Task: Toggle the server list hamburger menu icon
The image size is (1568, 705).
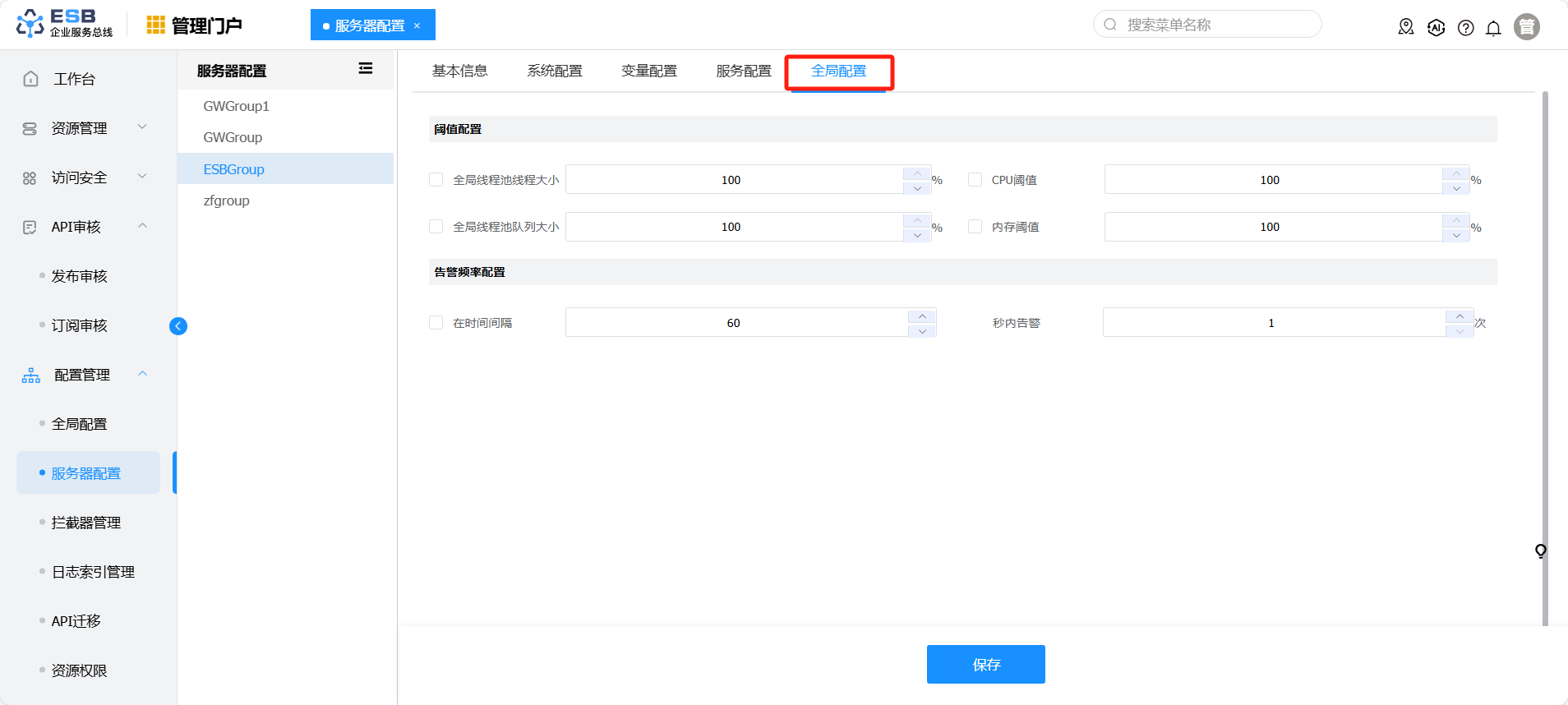Action: [x=366, y=69]
